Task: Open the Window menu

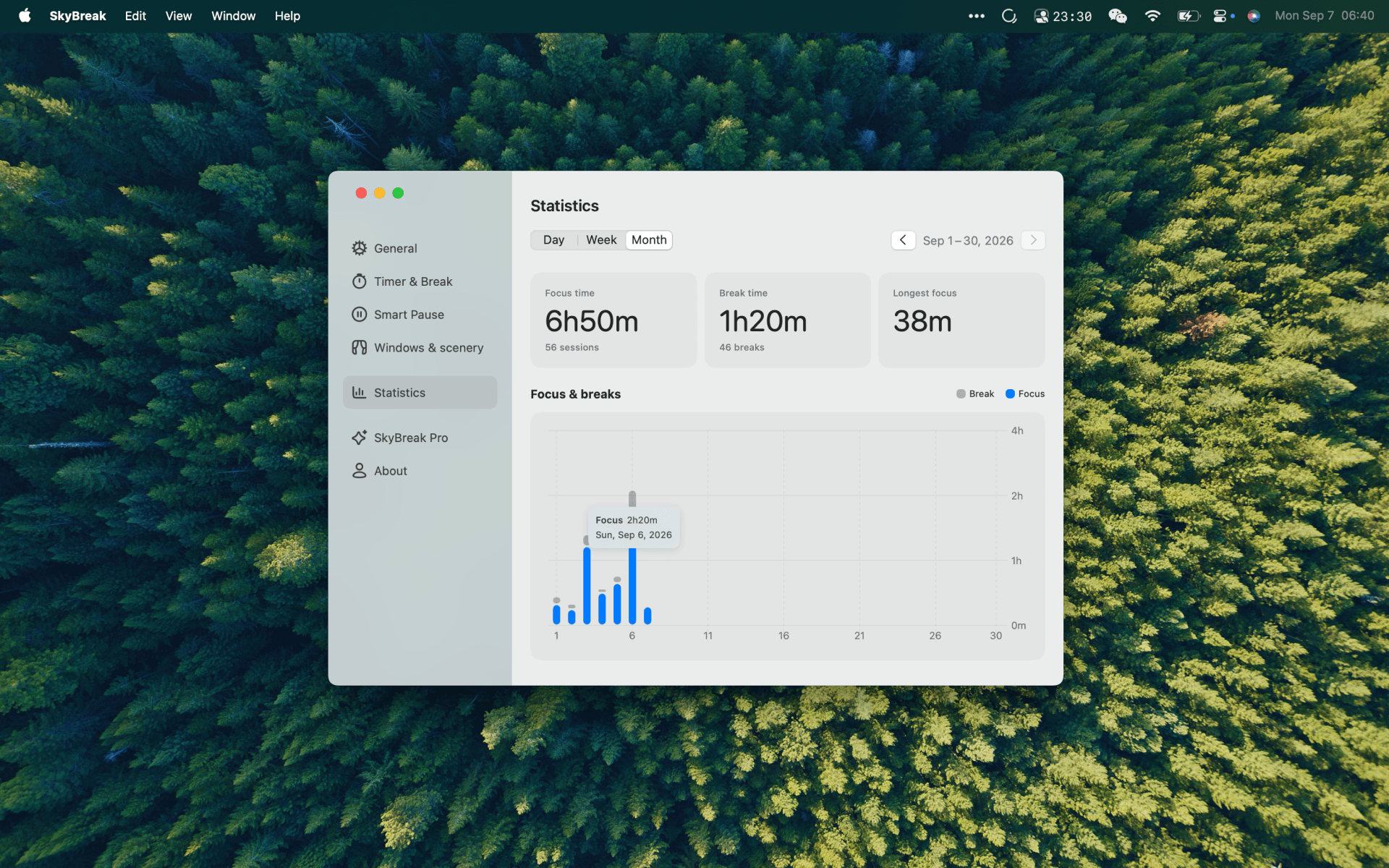Action: click(x=233, y=16)
